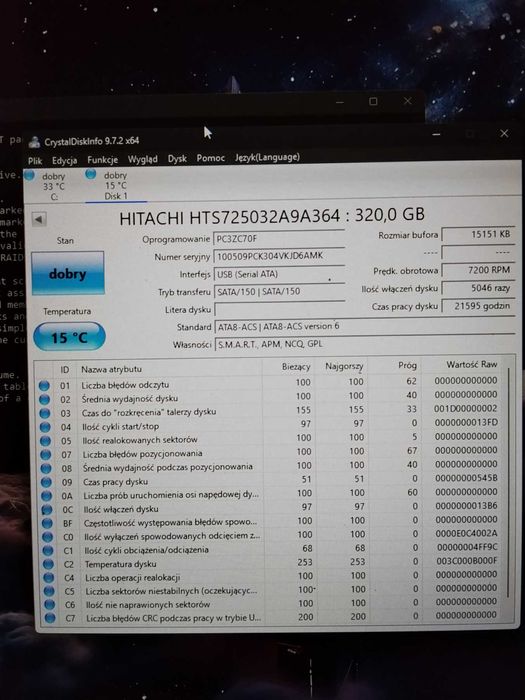Click status icon of attribute C0
The image size is (525, 700).
tap(48, 537)
